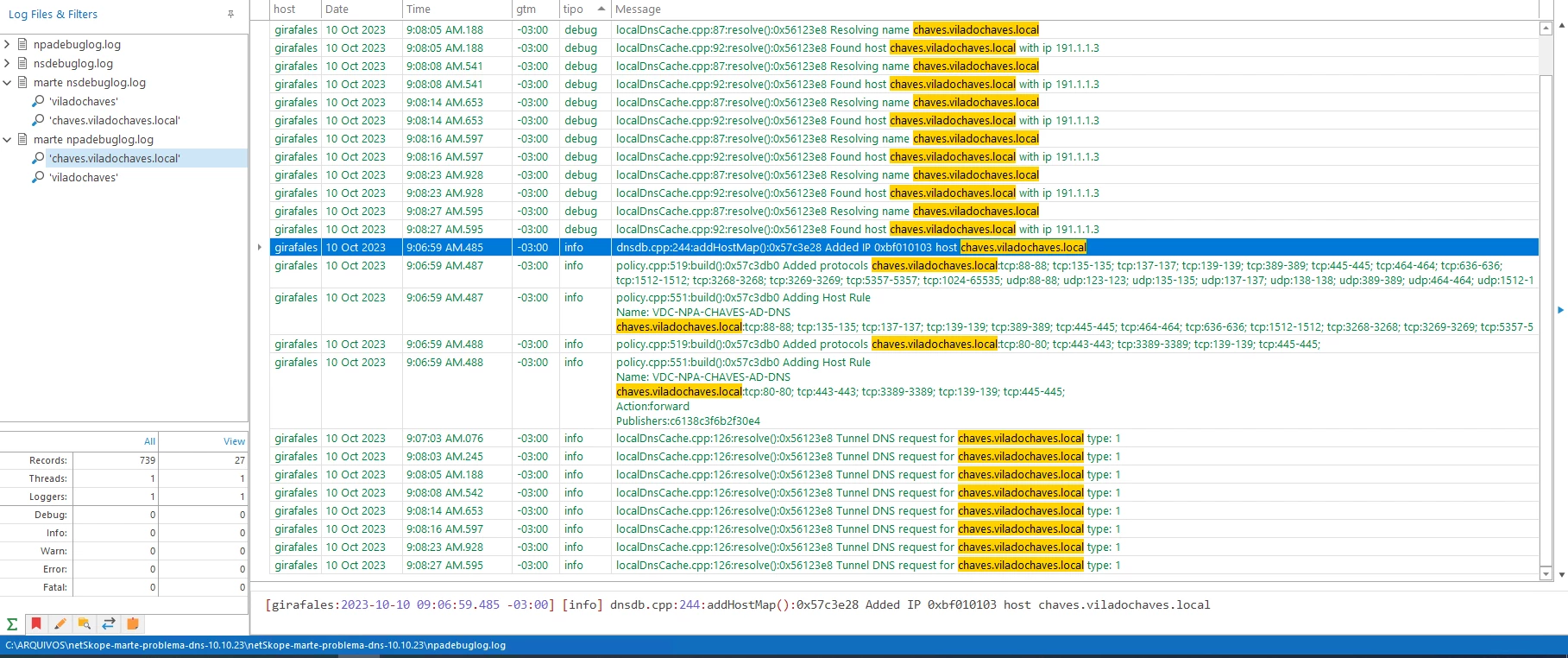
Task: Click the tipo column sort arrow
Action: (601, 9)
